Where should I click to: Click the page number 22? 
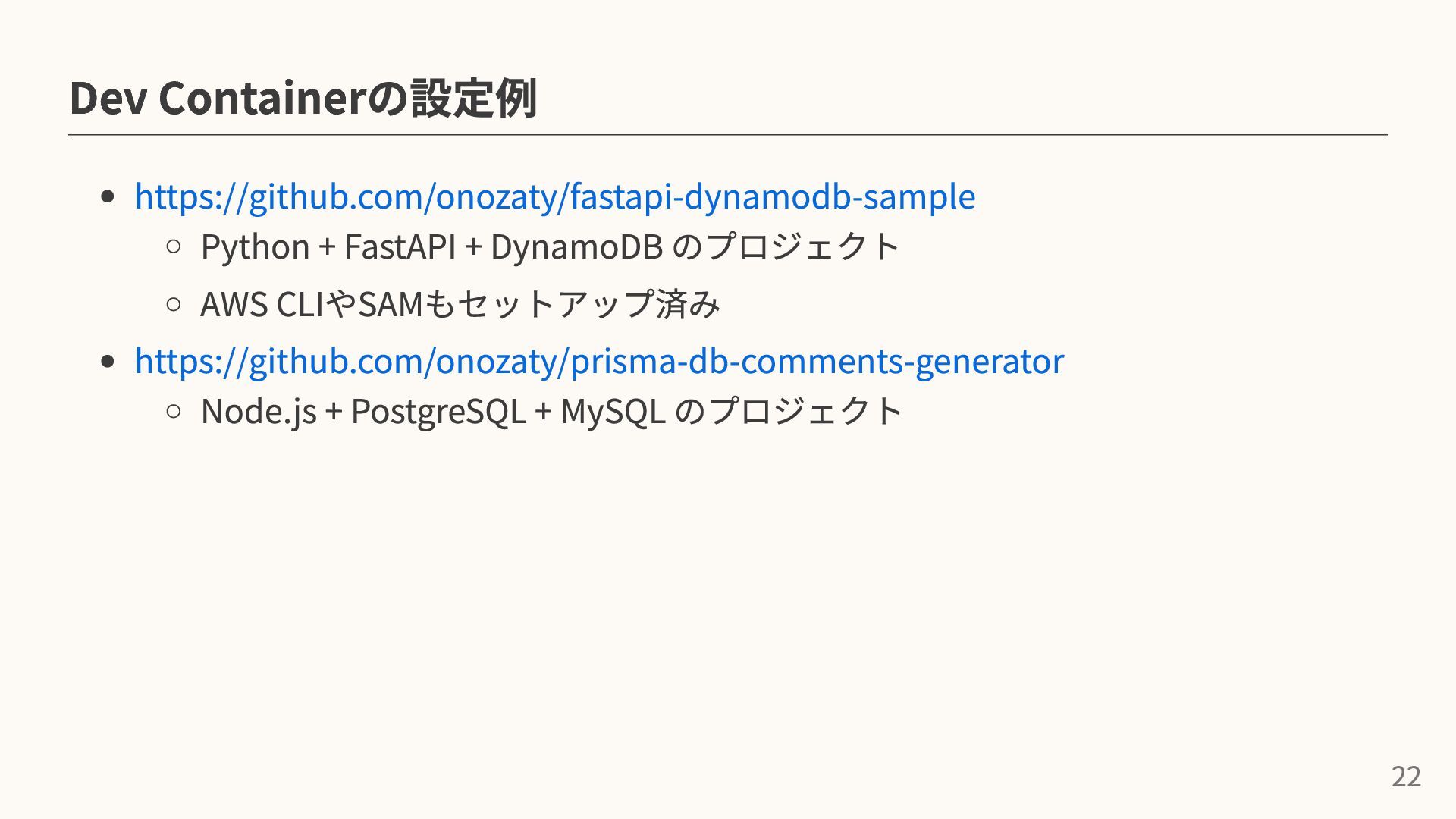tap(1406, 777)
